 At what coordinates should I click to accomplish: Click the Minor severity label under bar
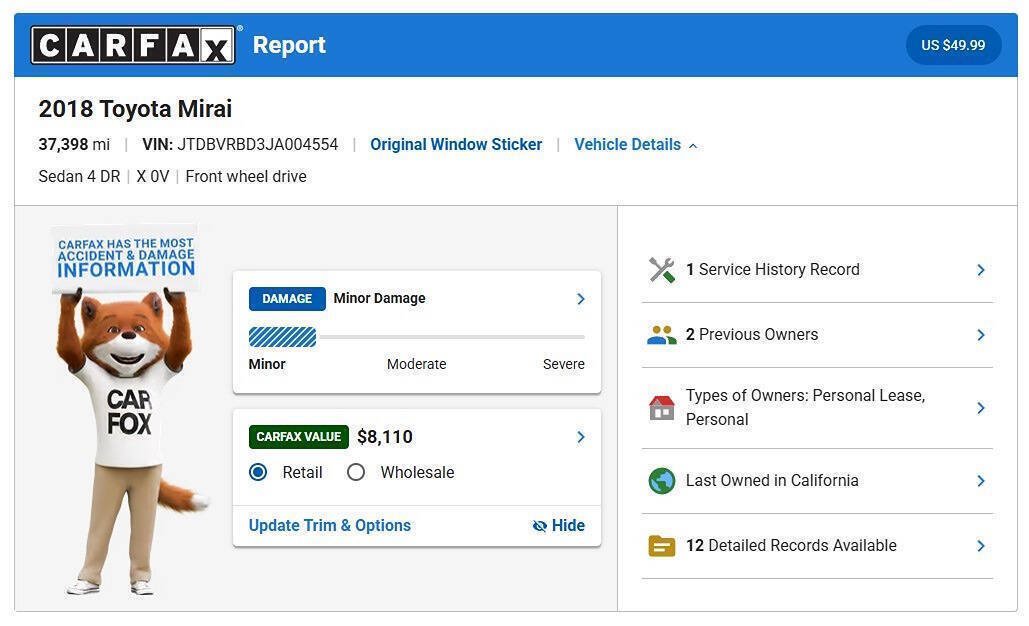click(267, 364)
